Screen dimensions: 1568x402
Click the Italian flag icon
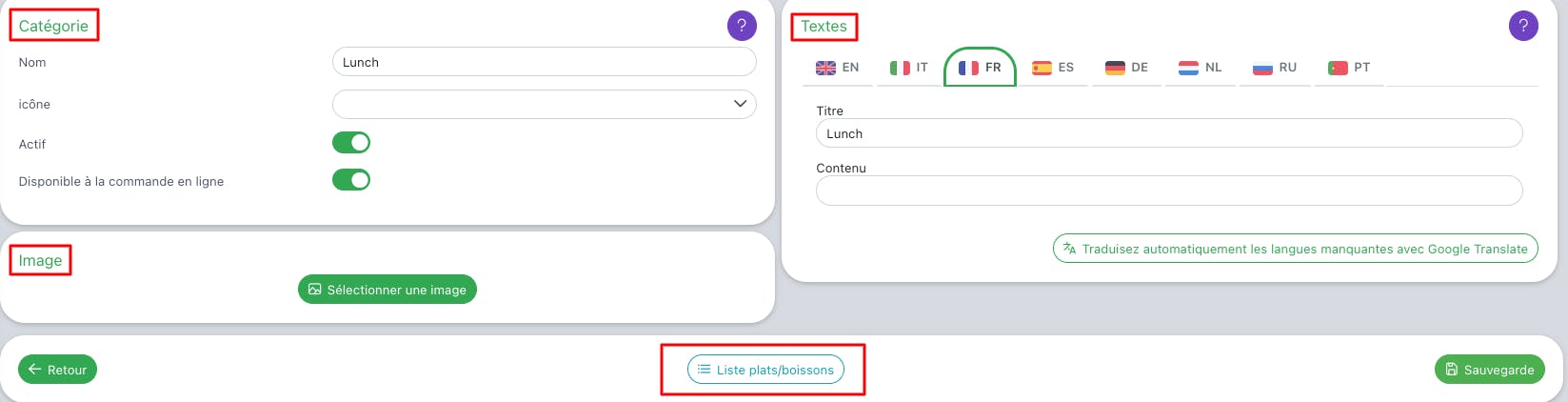click(x=900, y=68)
